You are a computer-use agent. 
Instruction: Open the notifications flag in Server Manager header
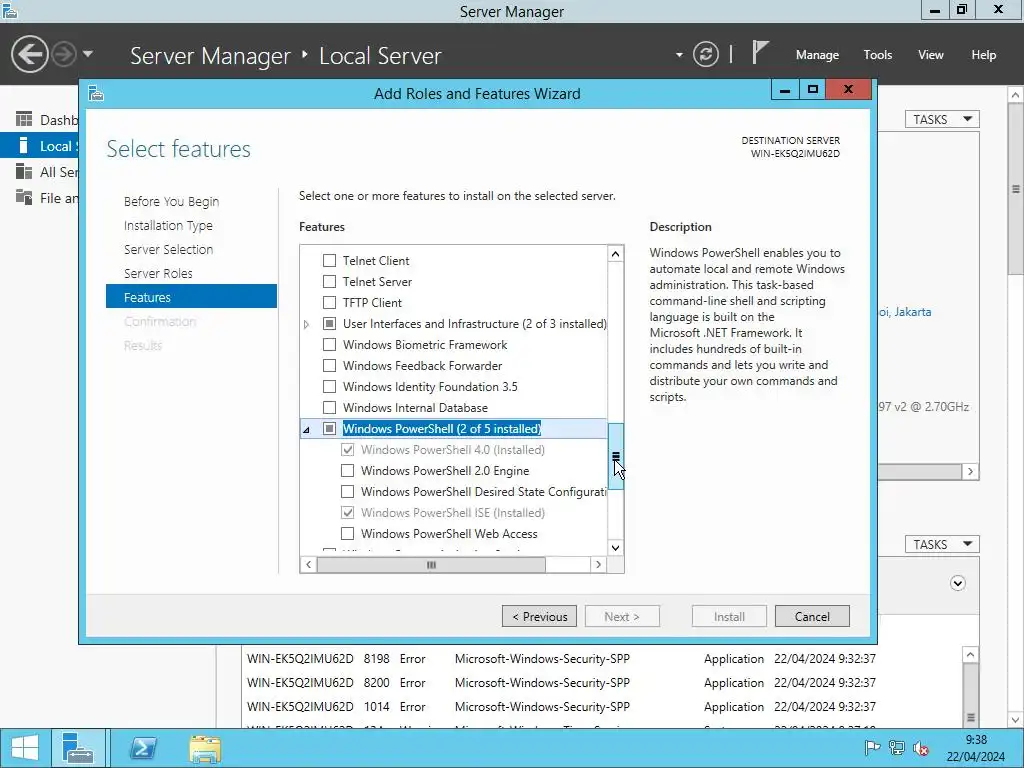pos(759,52)
